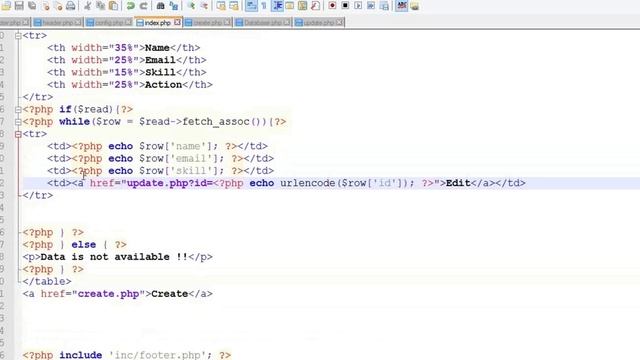Click the Save Recorded Macro icon
The width and height of the screenshot is (640, 360).
[384, 6]
